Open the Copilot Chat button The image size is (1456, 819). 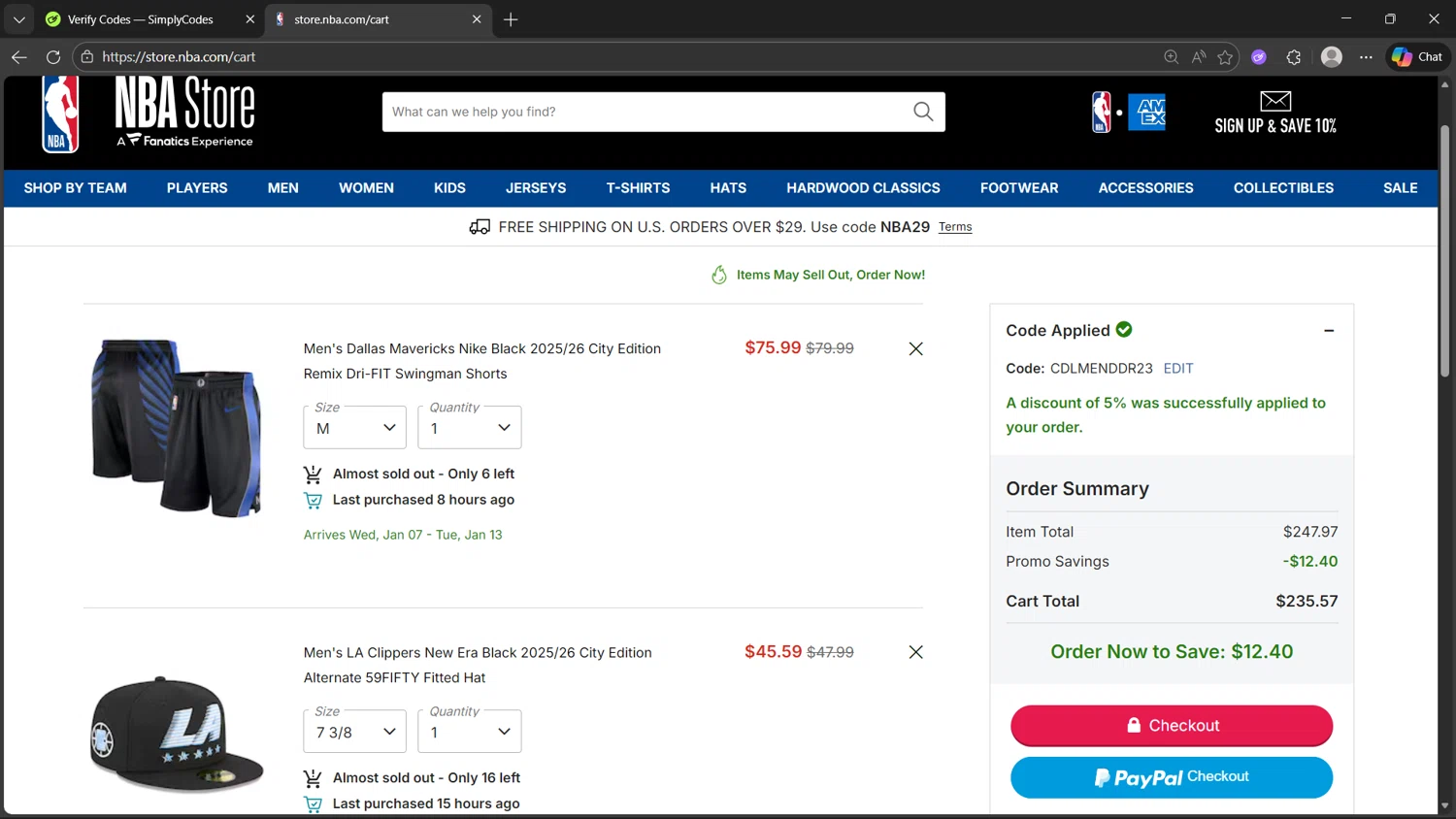coord(1417,57)
